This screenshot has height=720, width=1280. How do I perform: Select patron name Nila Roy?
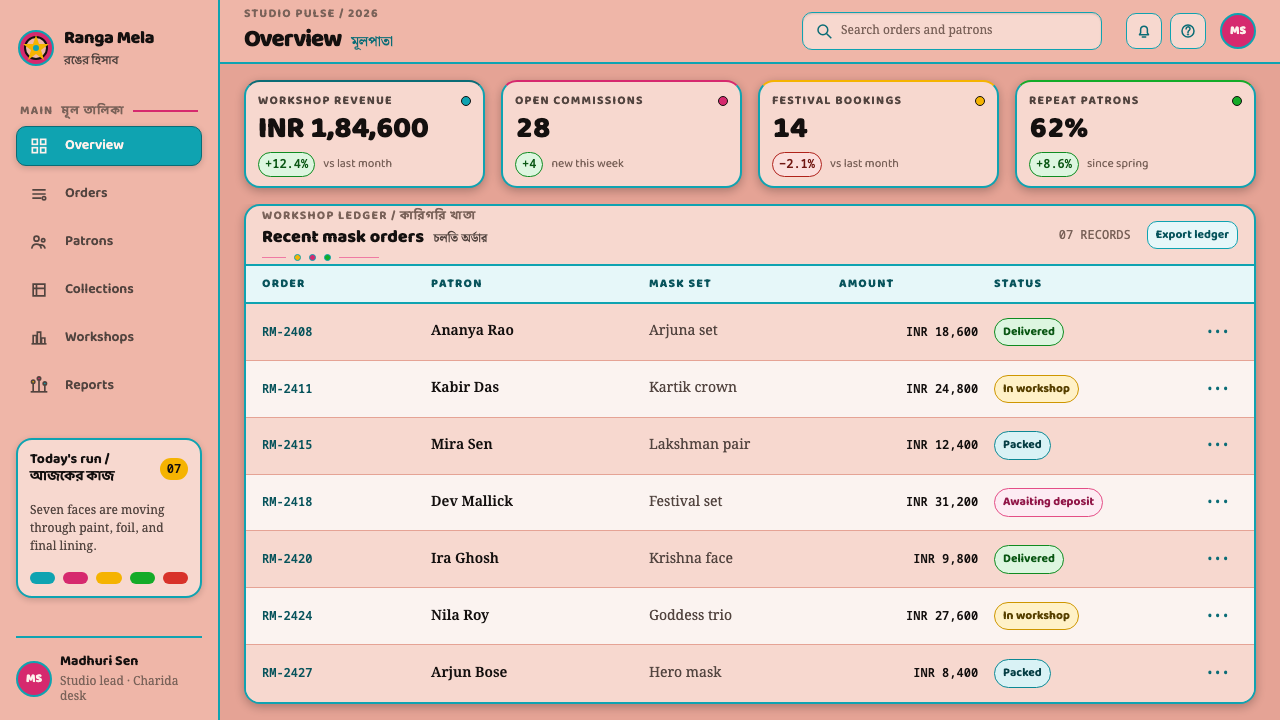click(460, 616)
